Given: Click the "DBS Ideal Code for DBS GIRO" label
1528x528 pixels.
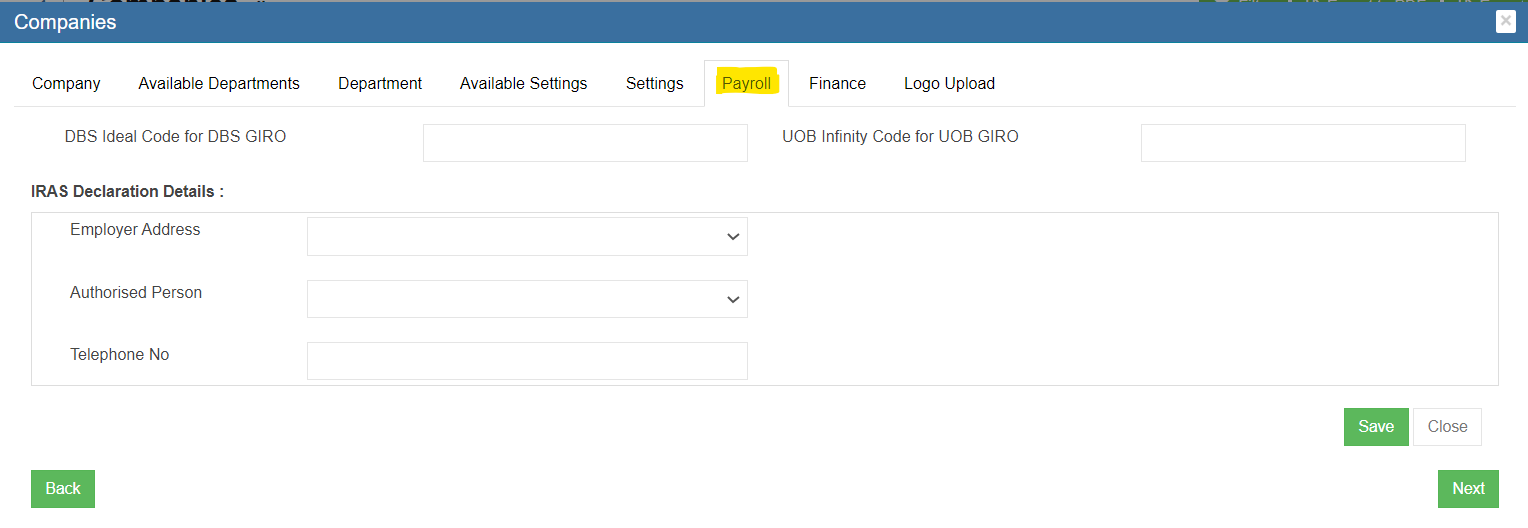Looking at the screenshot, I should 175,137.
